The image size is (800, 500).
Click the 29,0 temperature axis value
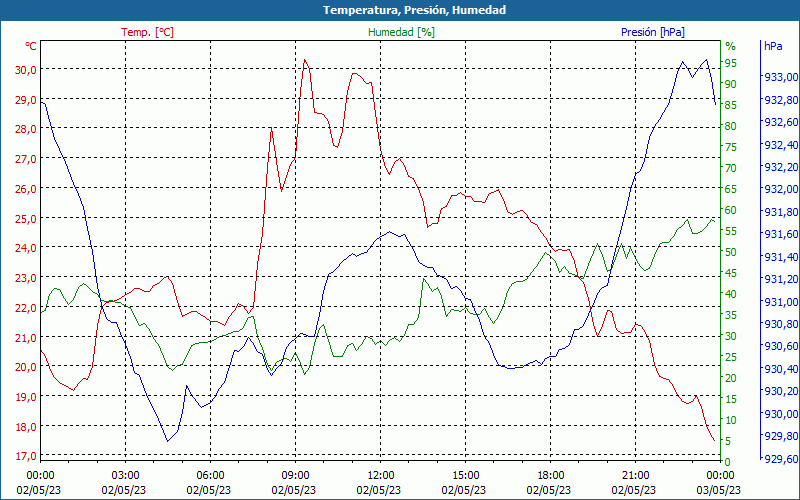click(x=26, y=100)
